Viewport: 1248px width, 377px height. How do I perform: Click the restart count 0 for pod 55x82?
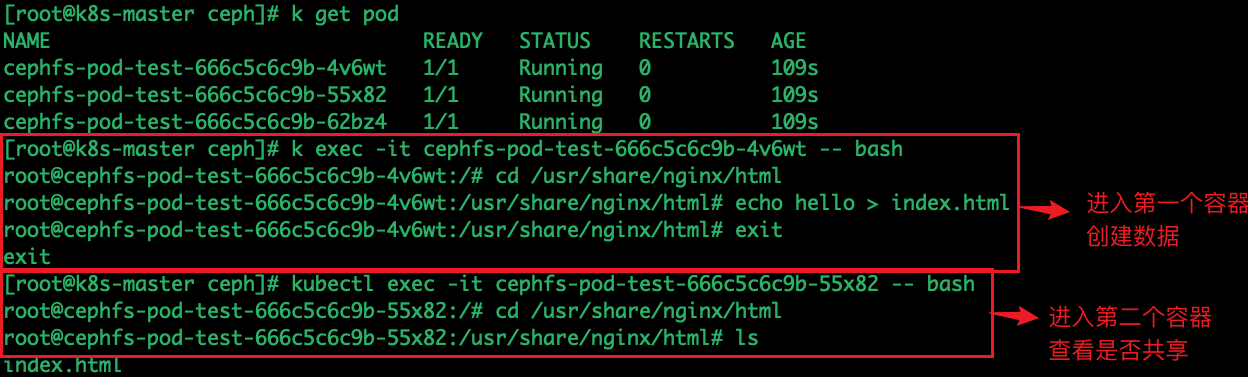(645, 95)
